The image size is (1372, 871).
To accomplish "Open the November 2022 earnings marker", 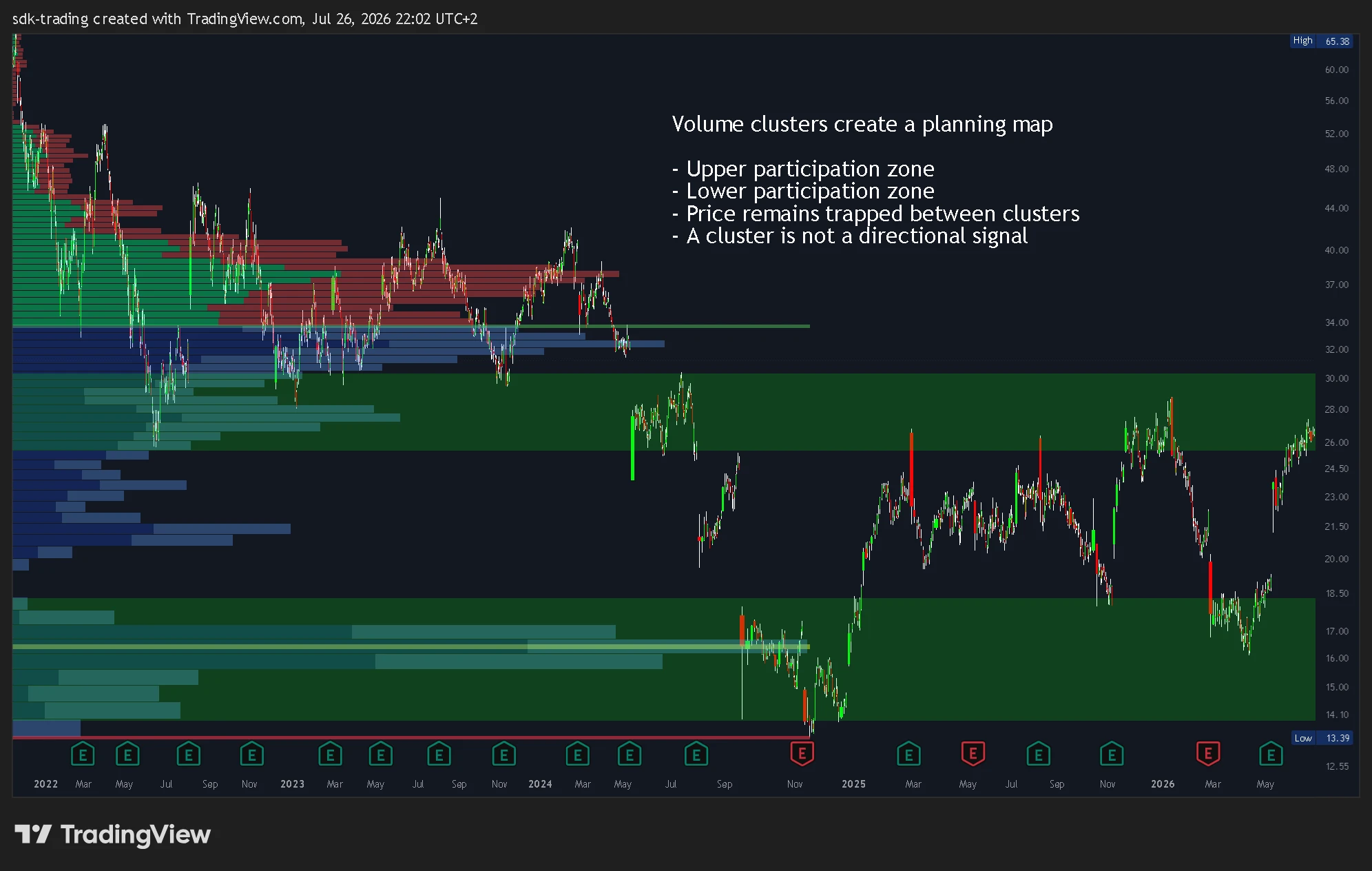I will coord(251,755).
